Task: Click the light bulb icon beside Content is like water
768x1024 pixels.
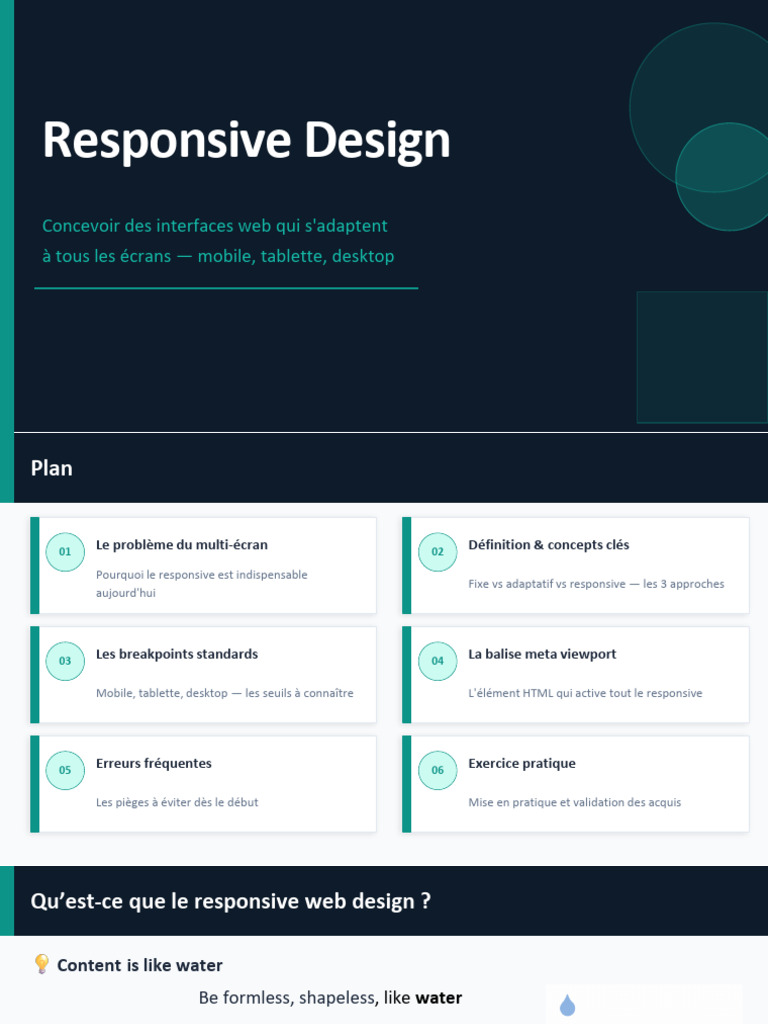Action: pyautogui.click(x=41, y=964)
